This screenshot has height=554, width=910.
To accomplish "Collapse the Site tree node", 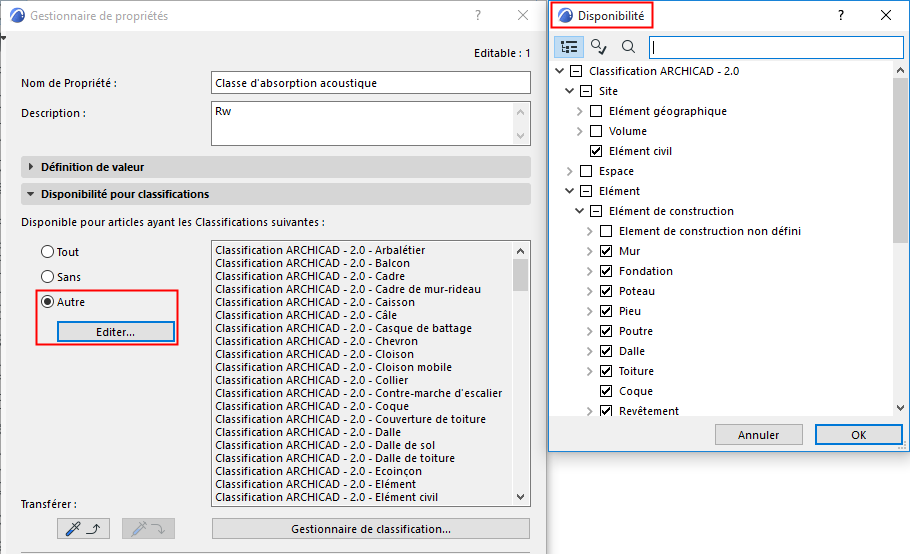I will tap(570, 91).
